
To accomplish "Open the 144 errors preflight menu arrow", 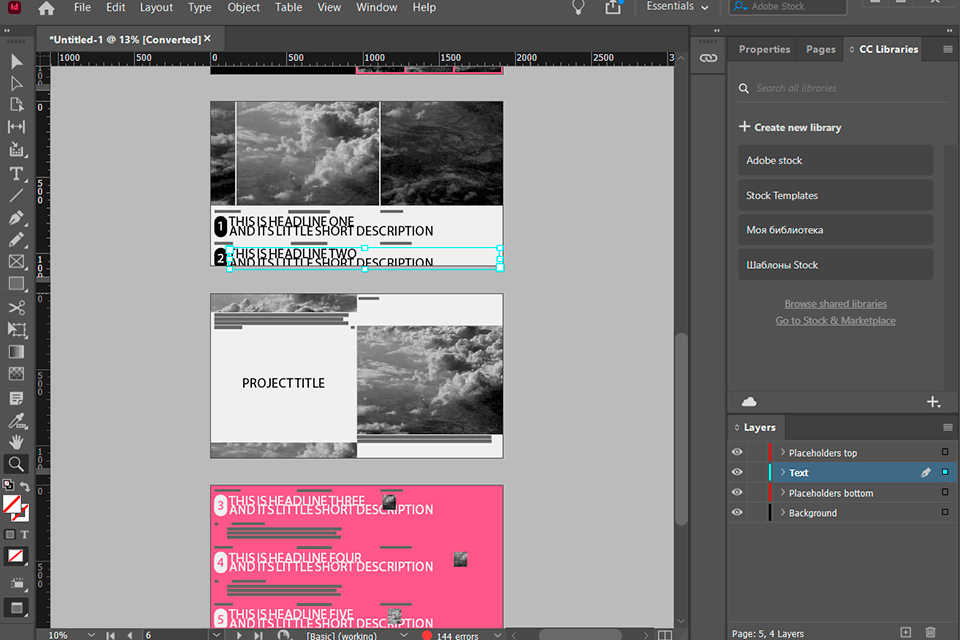I will tap(497, 635).
